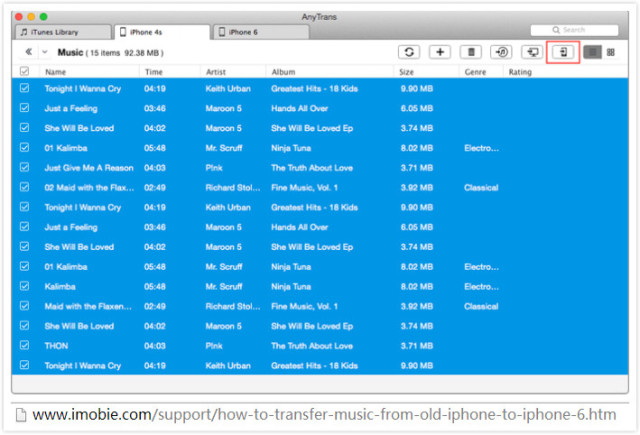Select the THON song name

pos(56,346)
